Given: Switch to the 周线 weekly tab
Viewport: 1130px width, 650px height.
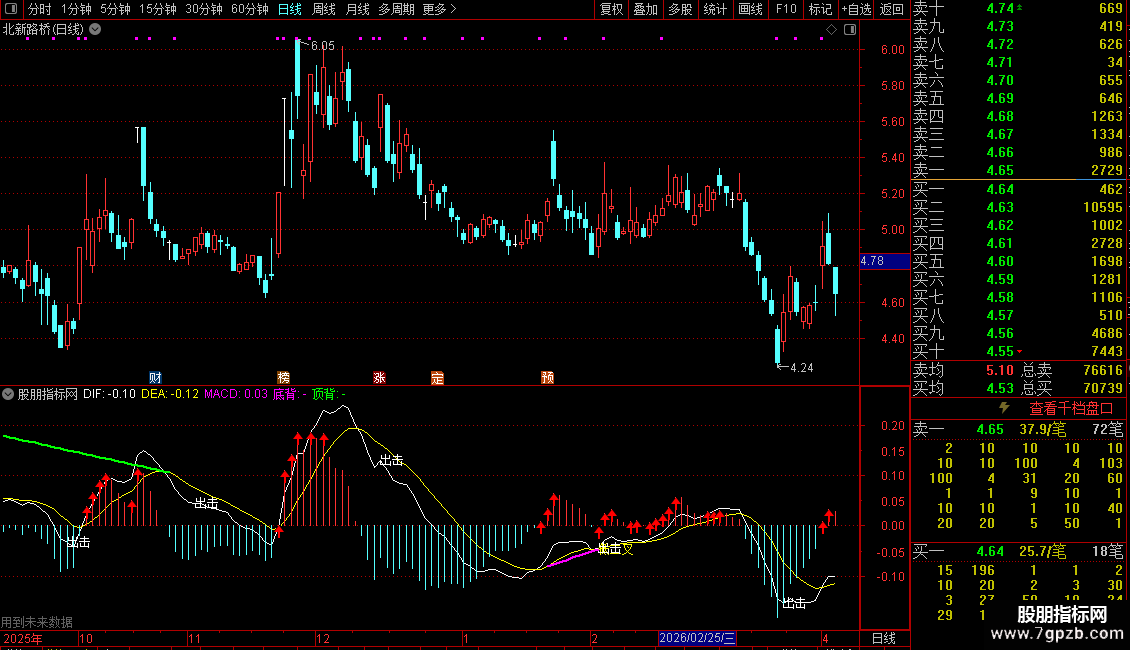Looking at the screenshot, I should point(324,9).
